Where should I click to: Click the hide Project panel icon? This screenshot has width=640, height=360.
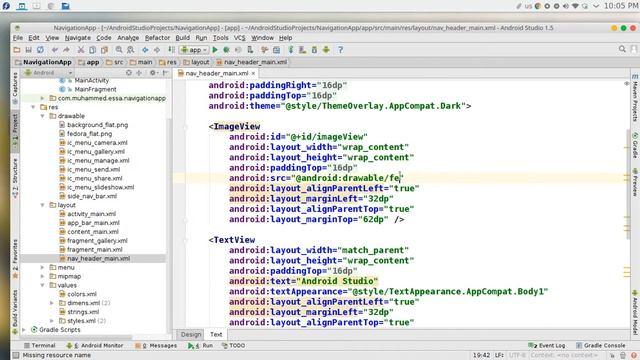pyautogui.click(x=165, y=73)
